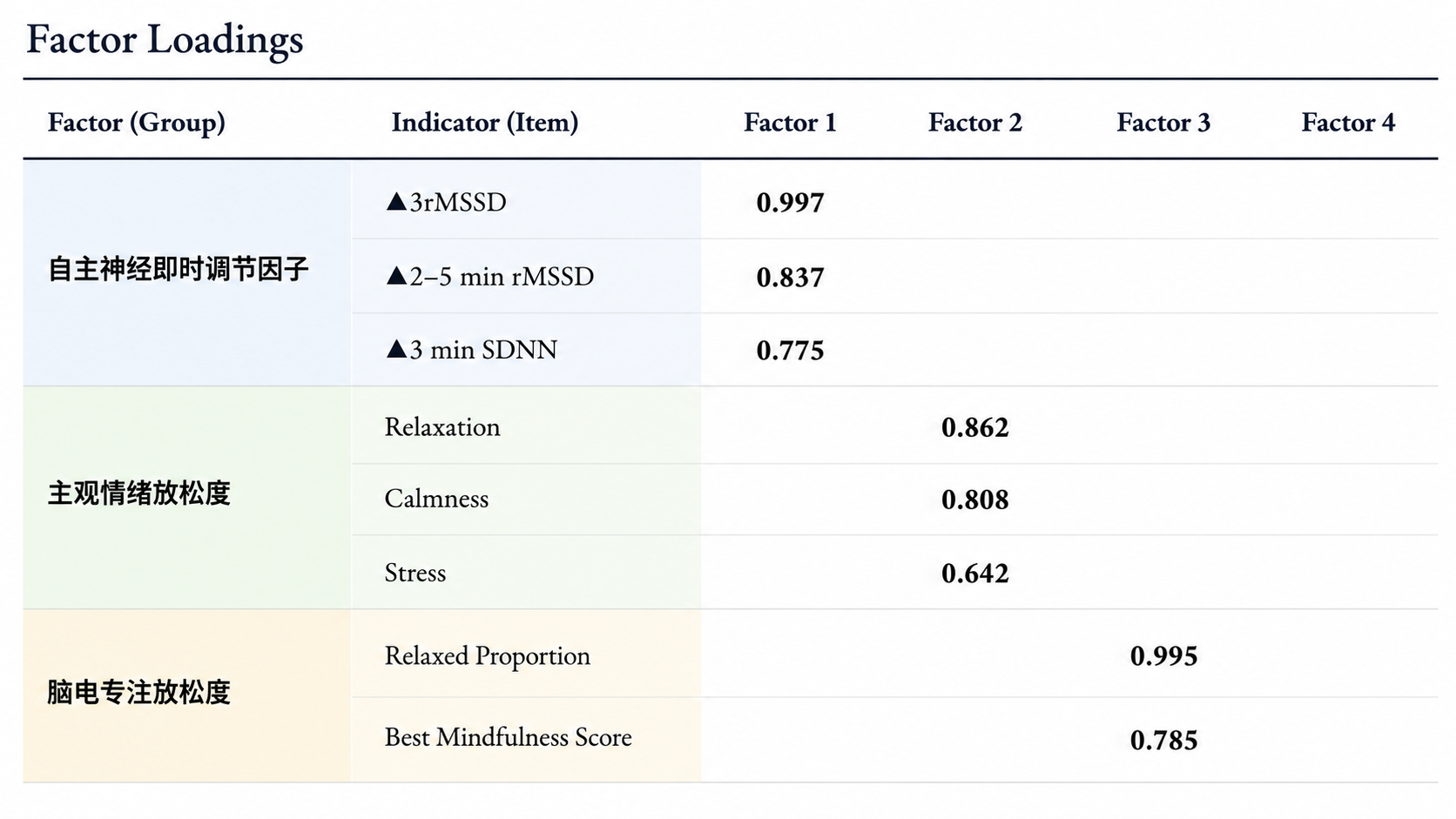Select the Factor 1 column header
The height and width of the screenshot is (819, 1456).
790,123
